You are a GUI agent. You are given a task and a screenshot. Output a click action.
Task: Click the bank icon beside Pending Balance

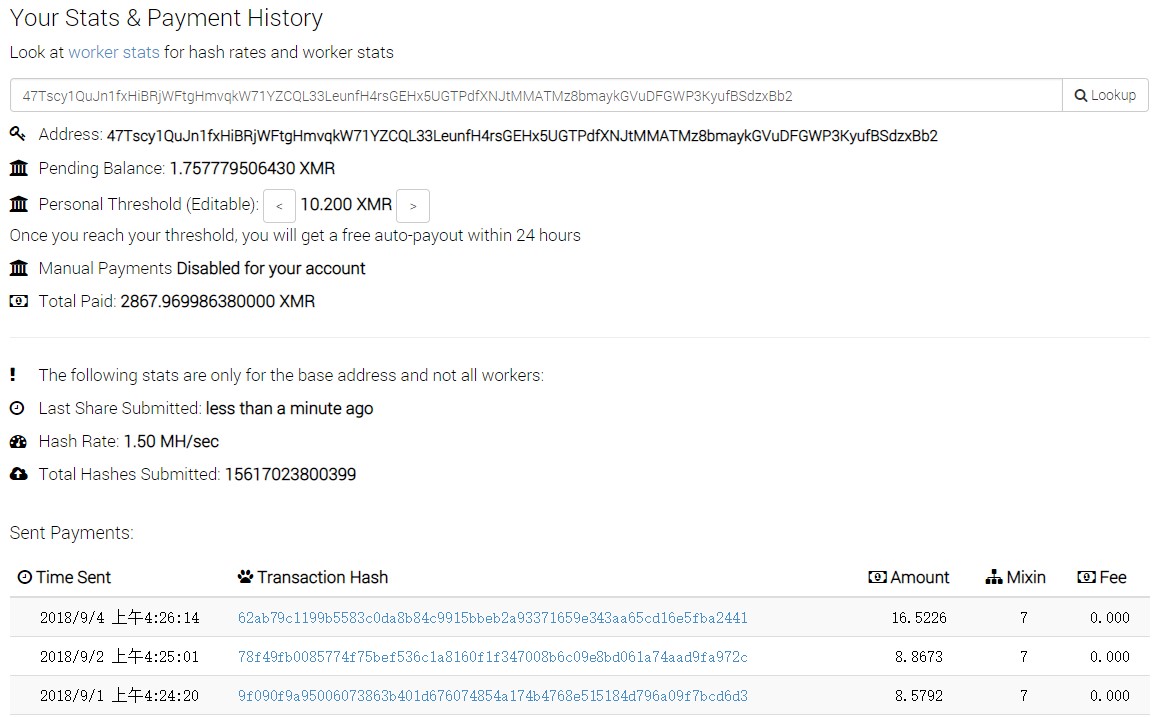(x=18, y=169)
